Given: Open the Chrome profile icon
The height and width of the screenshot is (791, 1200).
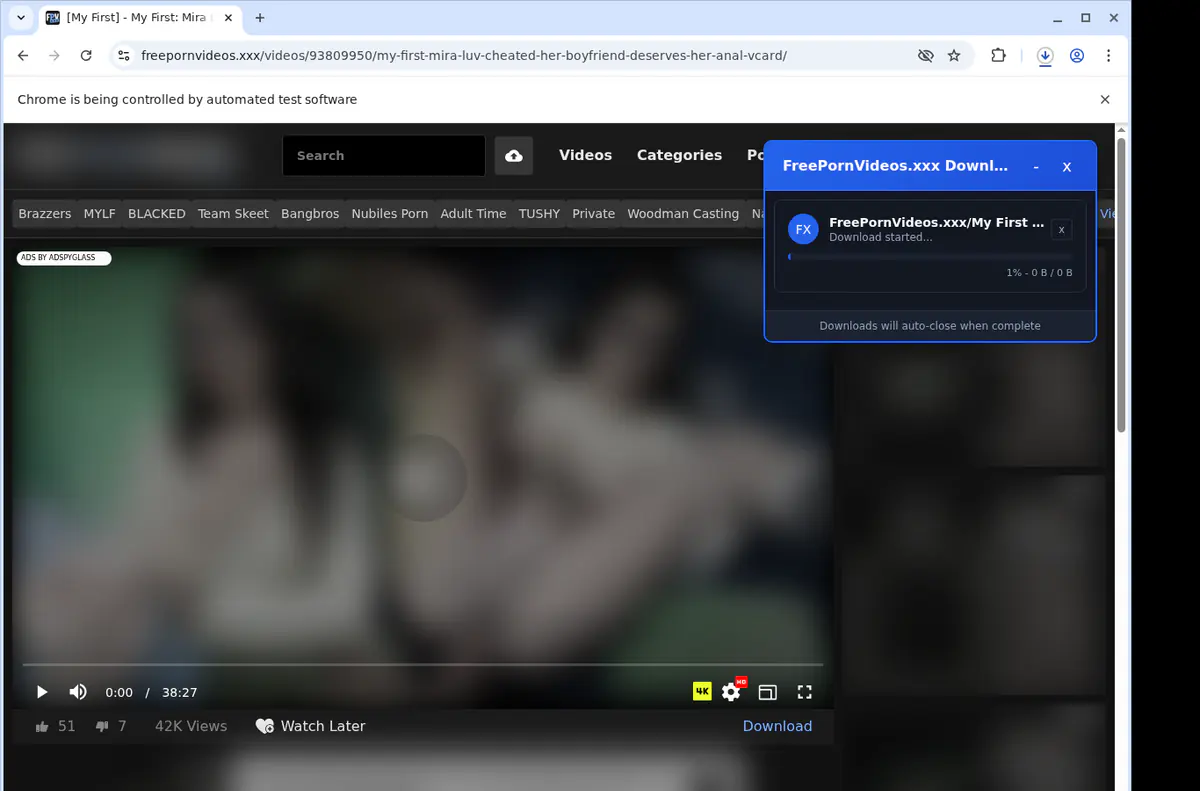Looking at the screenshot, I should pyautogui.click(x=1077, y=56).
